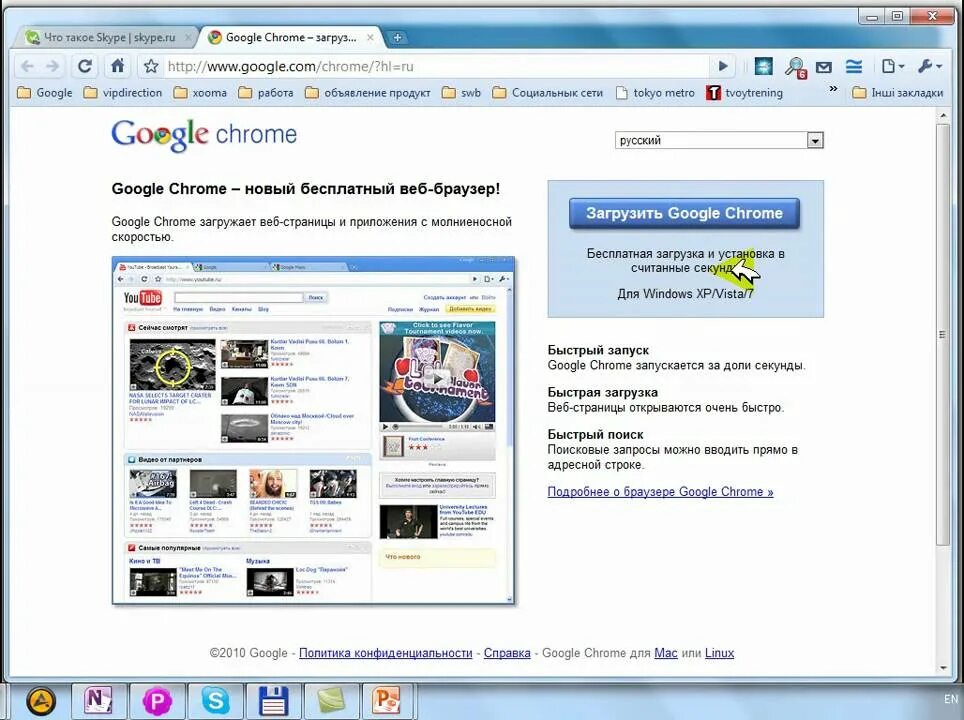The image size is (964, 720).
Task: Open Подробнее о браузере Google Chrome link
Action: pyautogui.click(x=660, y=492)
